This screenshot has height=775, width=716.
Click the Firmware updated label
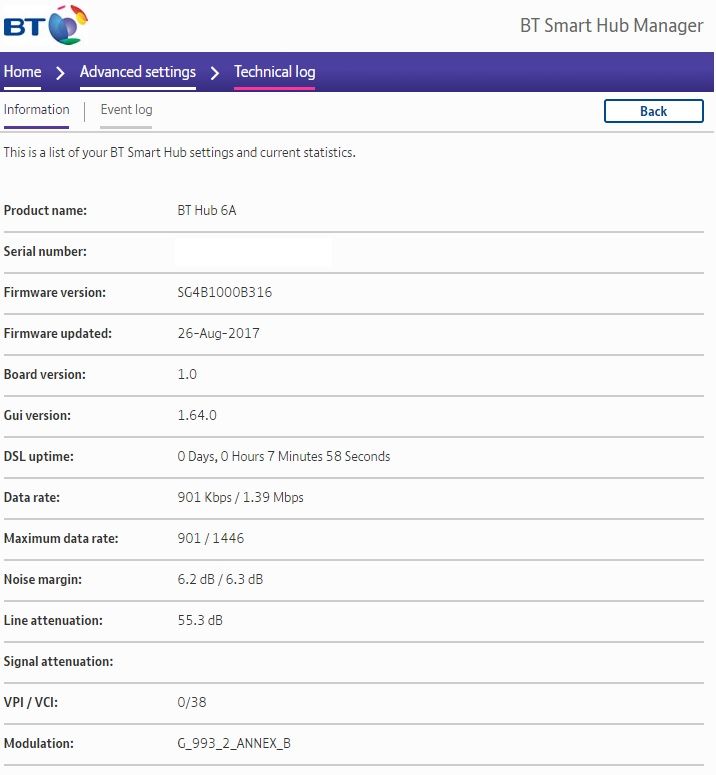click(x=58, y=334)
